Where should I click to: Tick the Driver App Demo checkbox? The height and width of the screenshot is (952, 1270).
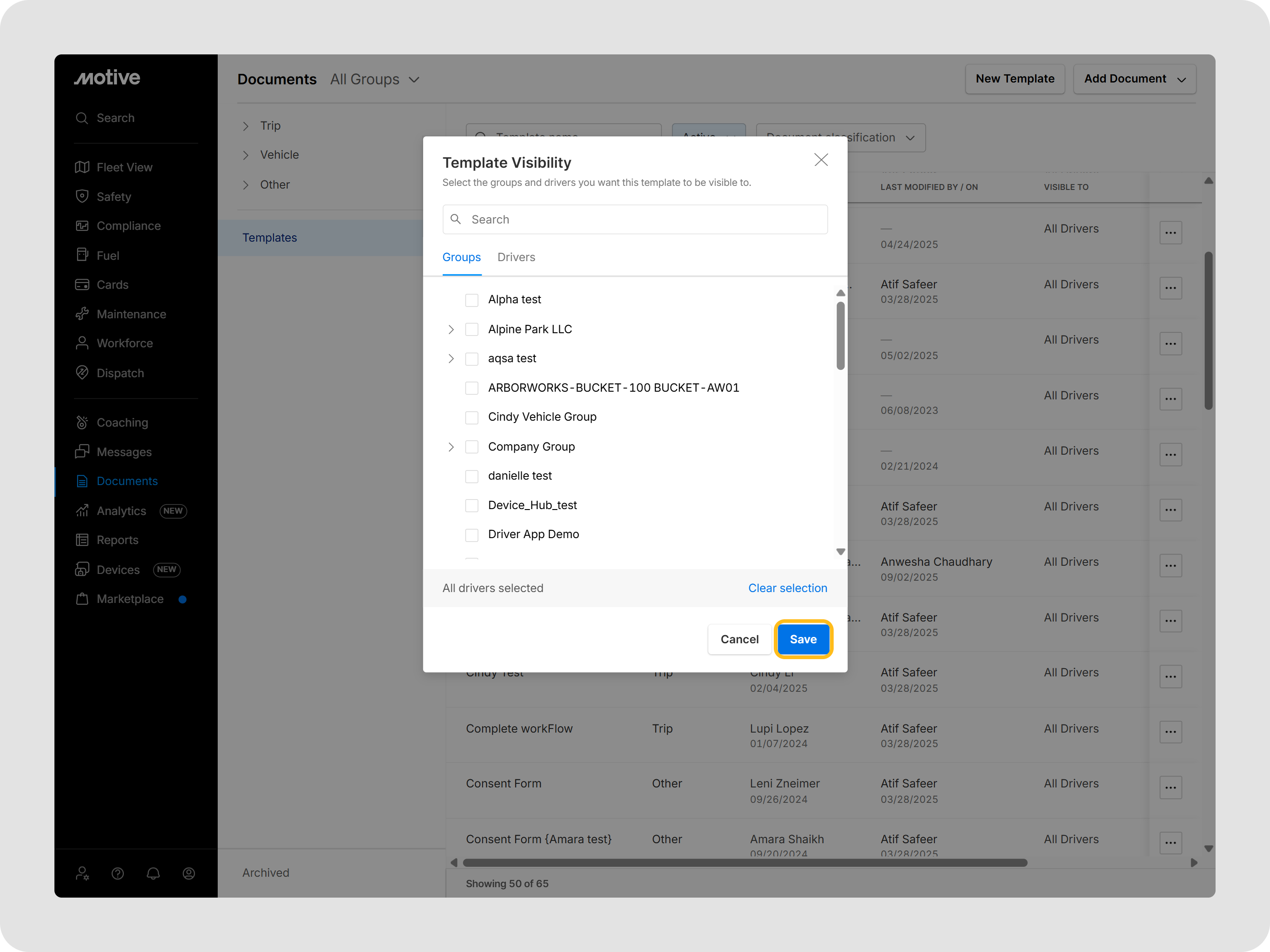[x=471, y=535]
